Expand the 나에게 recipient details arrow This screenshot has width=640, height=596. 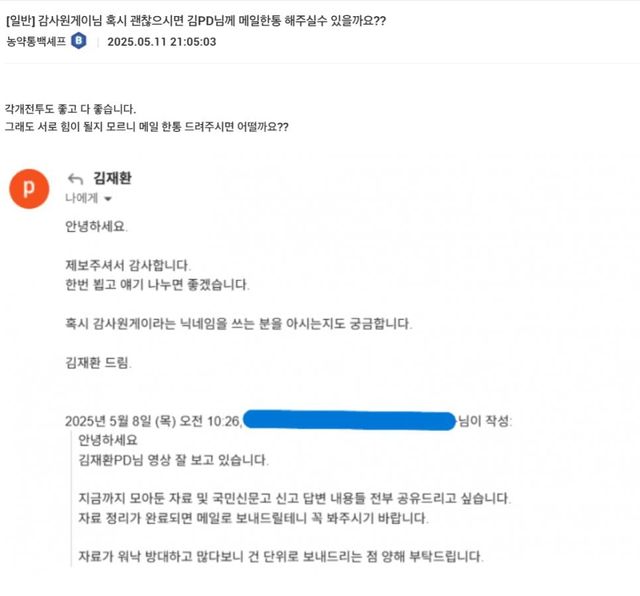(x=108, y=199)
